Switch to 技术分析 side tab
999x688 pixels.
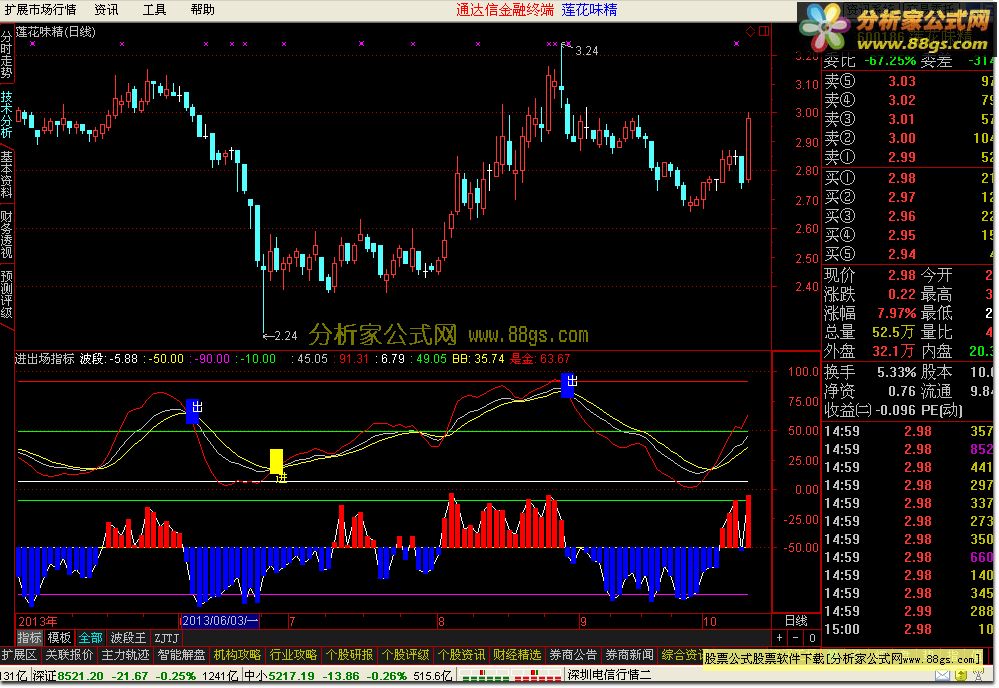pos(6,114)
